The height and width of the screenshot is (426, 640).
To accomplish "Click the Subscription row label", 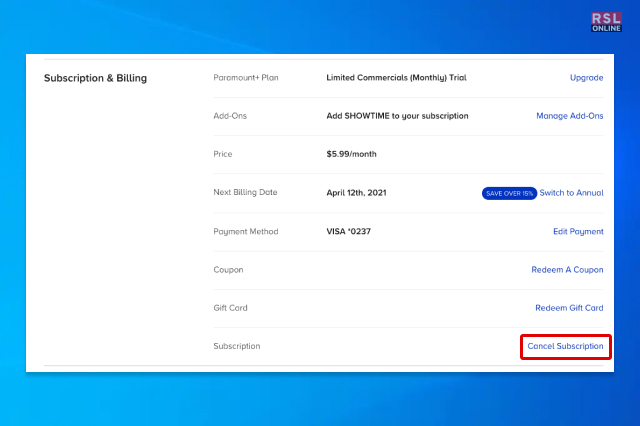I will [x=236, y=346].
